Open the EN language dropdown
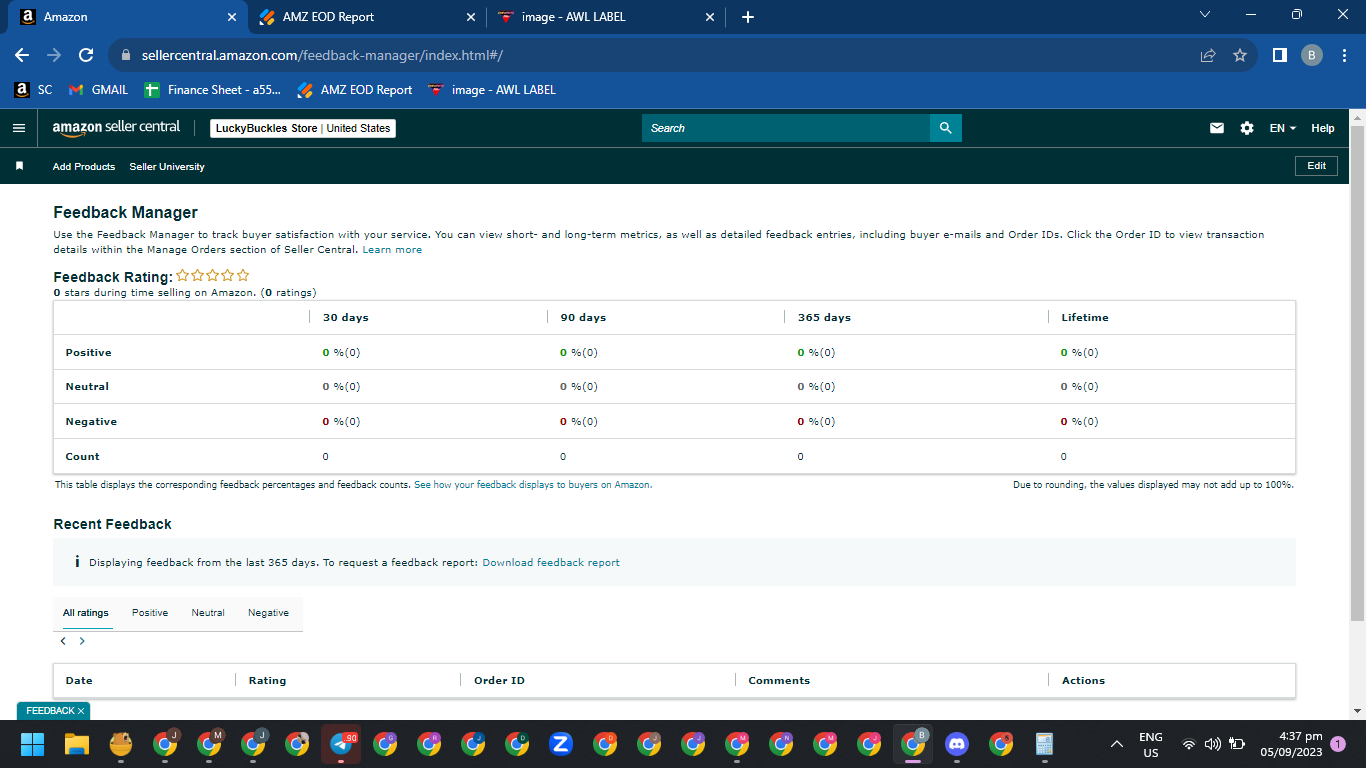The image size is (1366, 768). coord(1283,128)
